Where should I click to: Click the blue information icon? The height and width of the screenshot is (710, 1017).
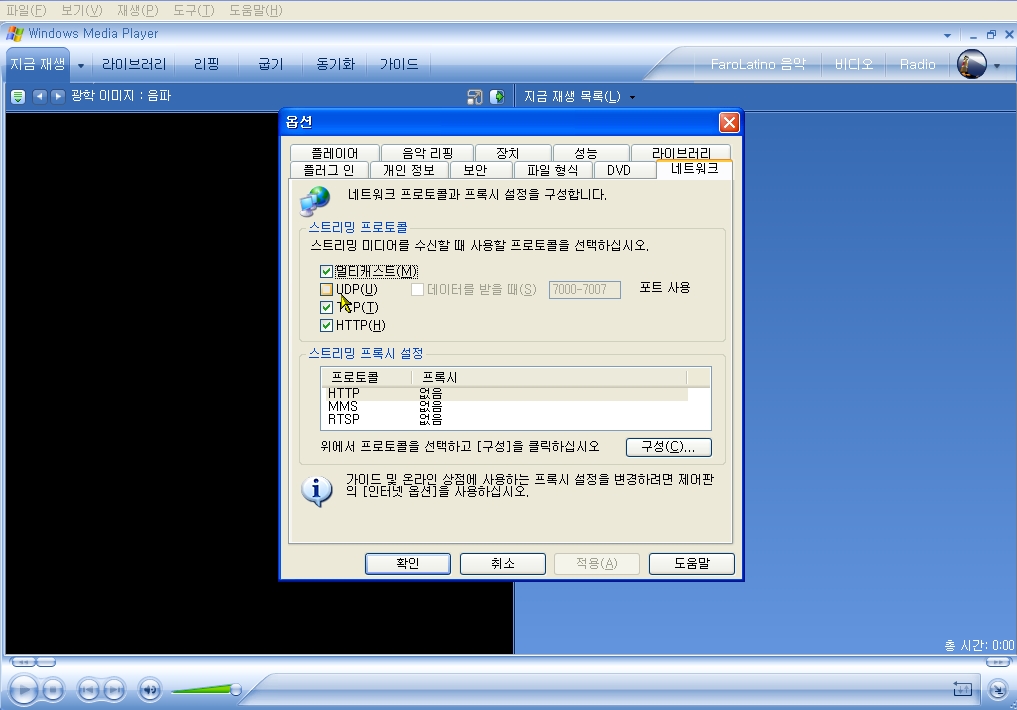coord(317,490)
